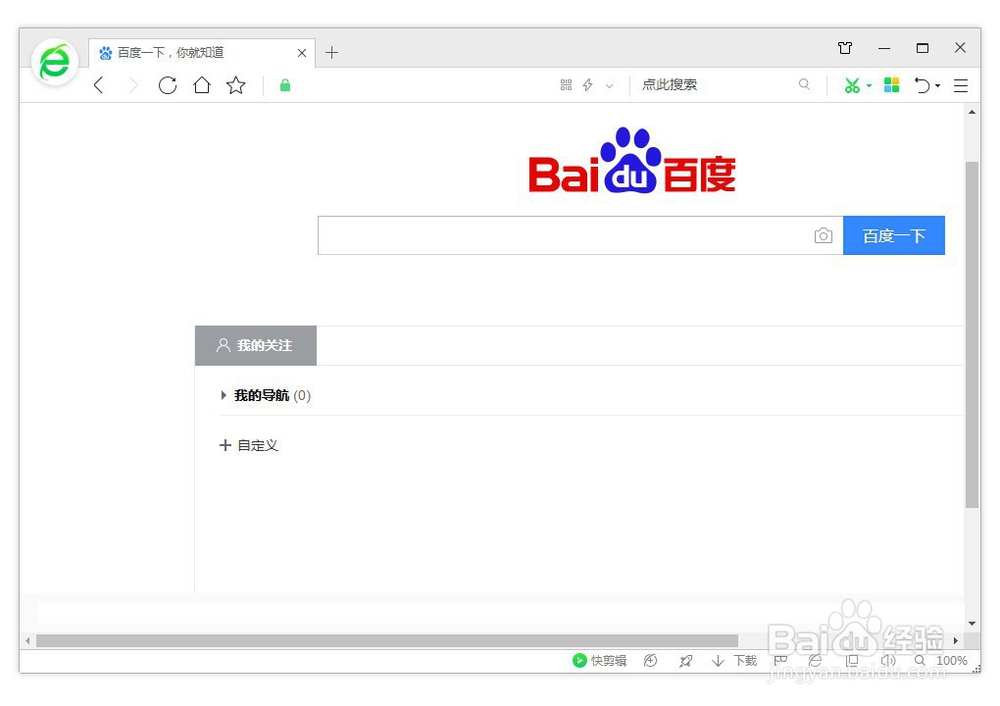Reload the page with refresh icon
This screenshot has width=1000, height=706.
coord(167,85)
